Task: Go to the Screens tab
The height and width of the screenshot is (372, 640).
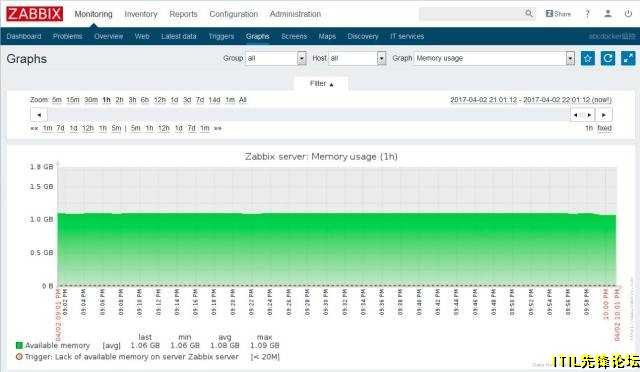Action: (x=294, y=36)
